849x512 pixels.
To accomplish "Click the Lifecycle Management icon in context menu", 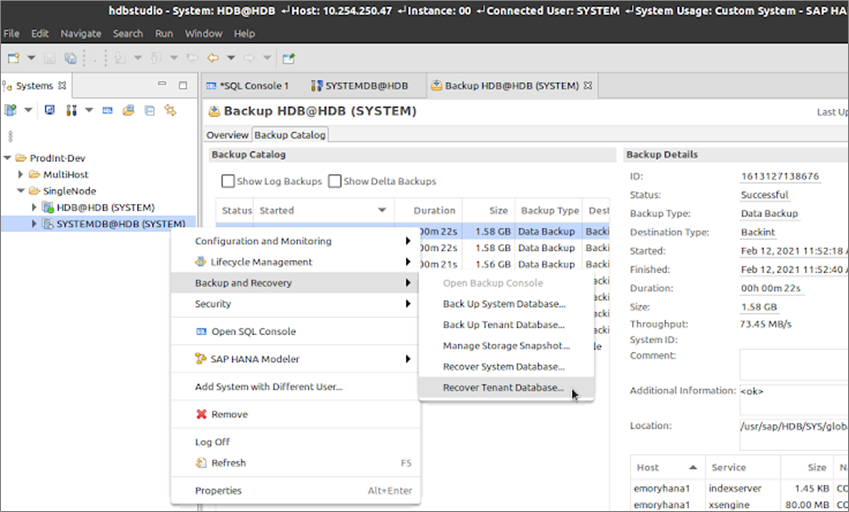I will (201, 262).
